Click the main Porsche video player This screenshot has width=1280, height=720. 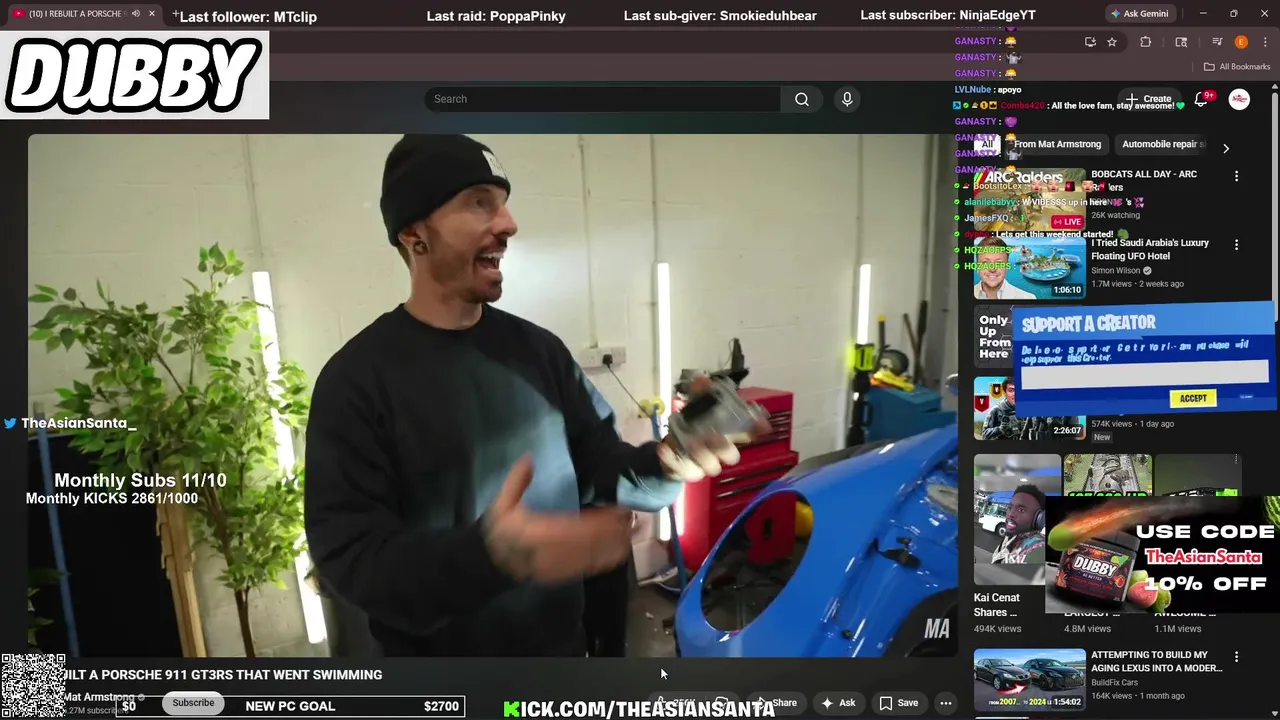click(492, 395)
